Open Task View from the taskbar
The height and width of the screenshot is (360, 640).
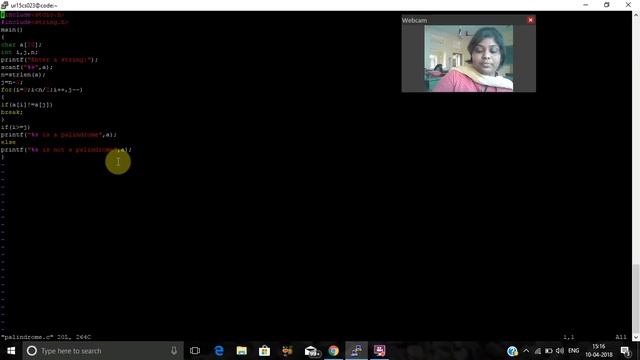coord(195,351)
